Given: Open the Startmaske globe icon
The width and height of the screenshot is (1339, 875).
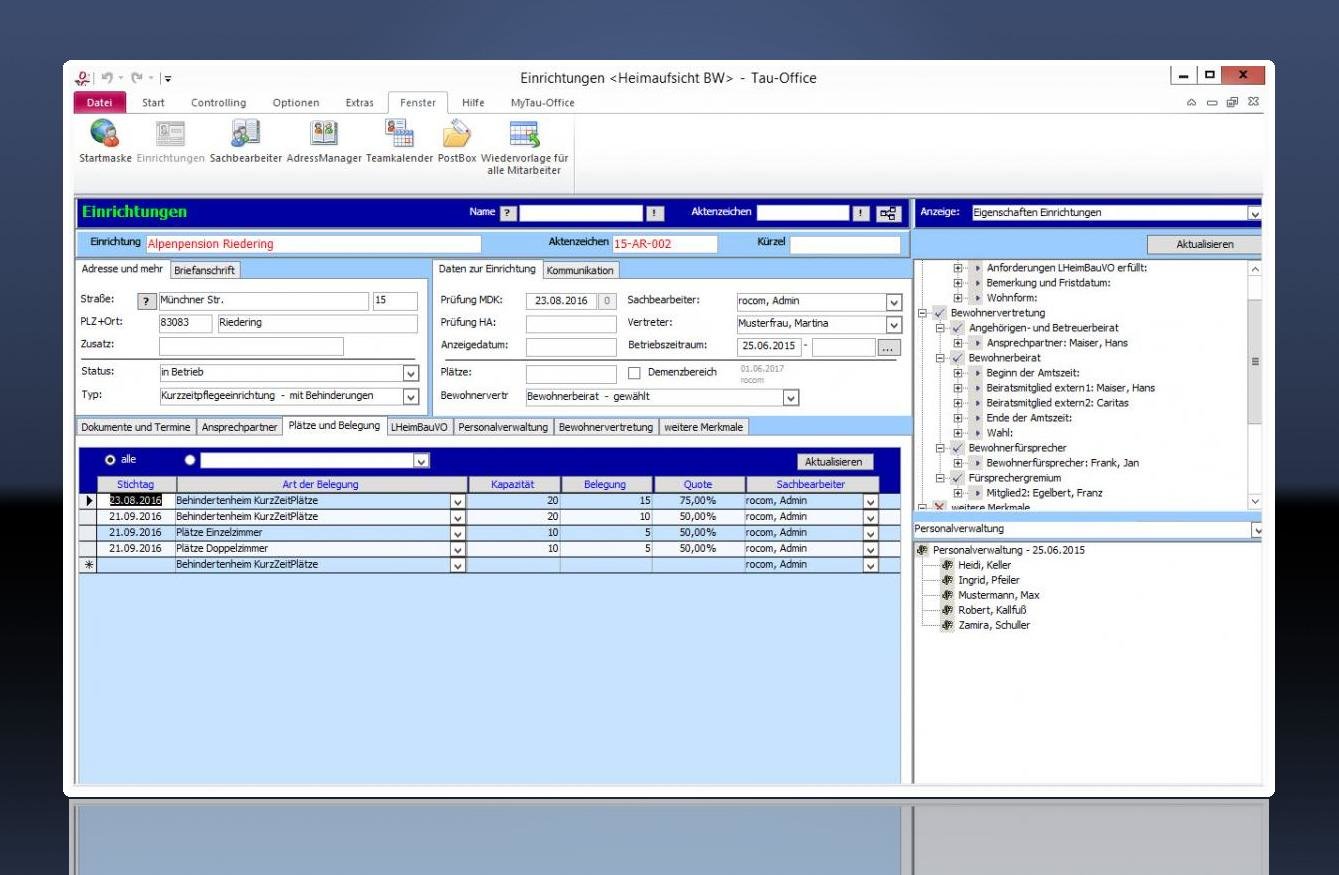Looking at the screenshot, I should coord(104,133).
